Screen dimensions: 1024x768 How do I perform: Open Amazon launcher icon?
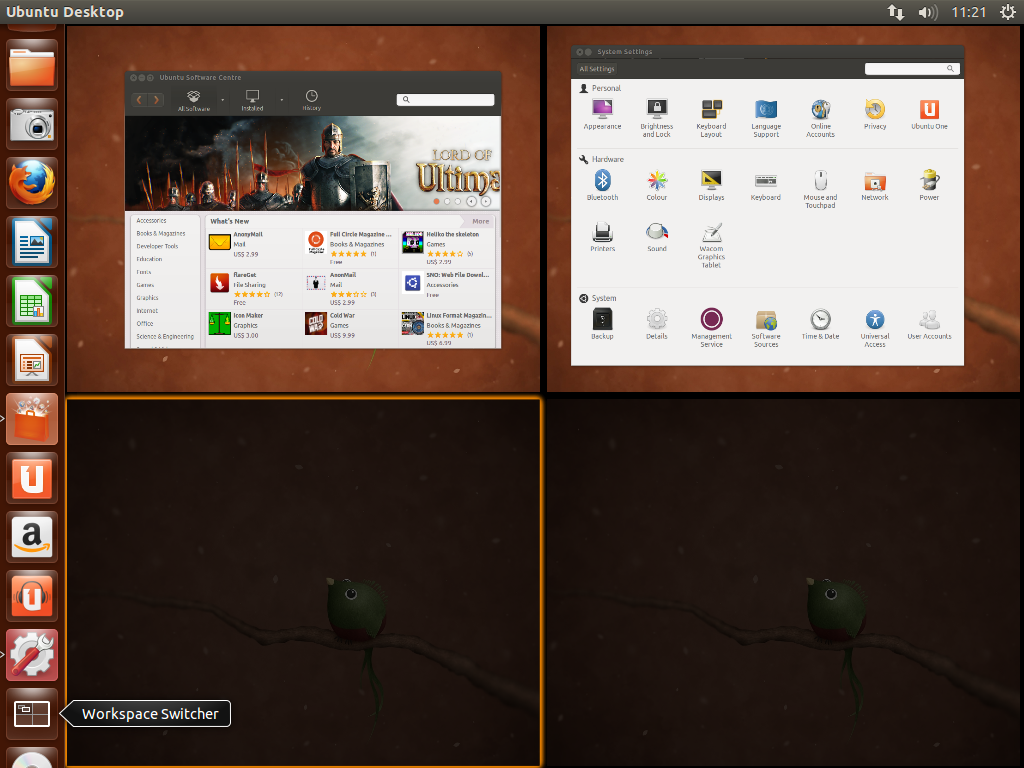coord(32,537)
